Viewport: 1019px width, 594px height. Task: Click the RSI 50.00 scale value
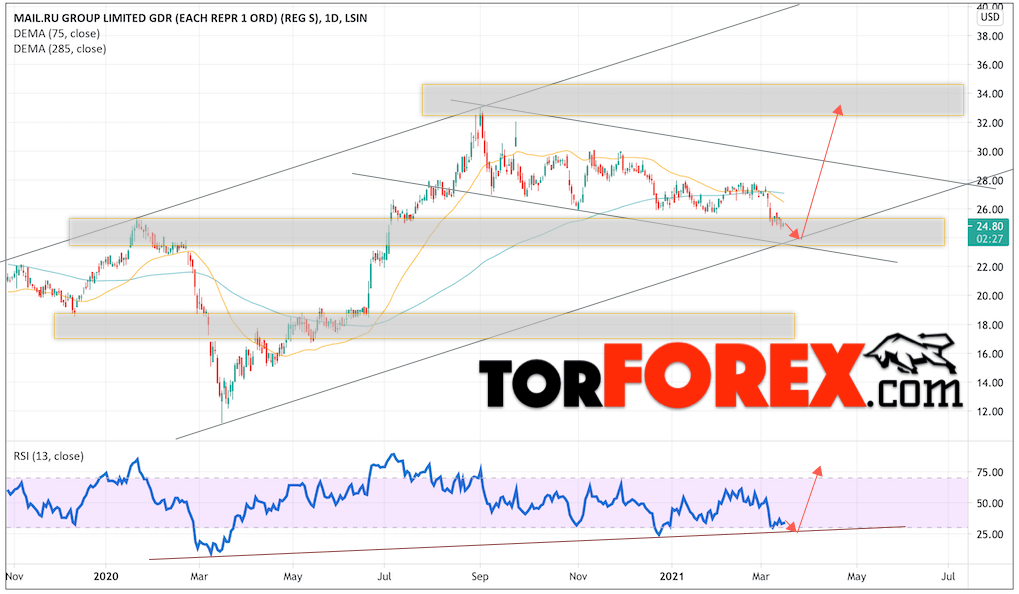989,504
